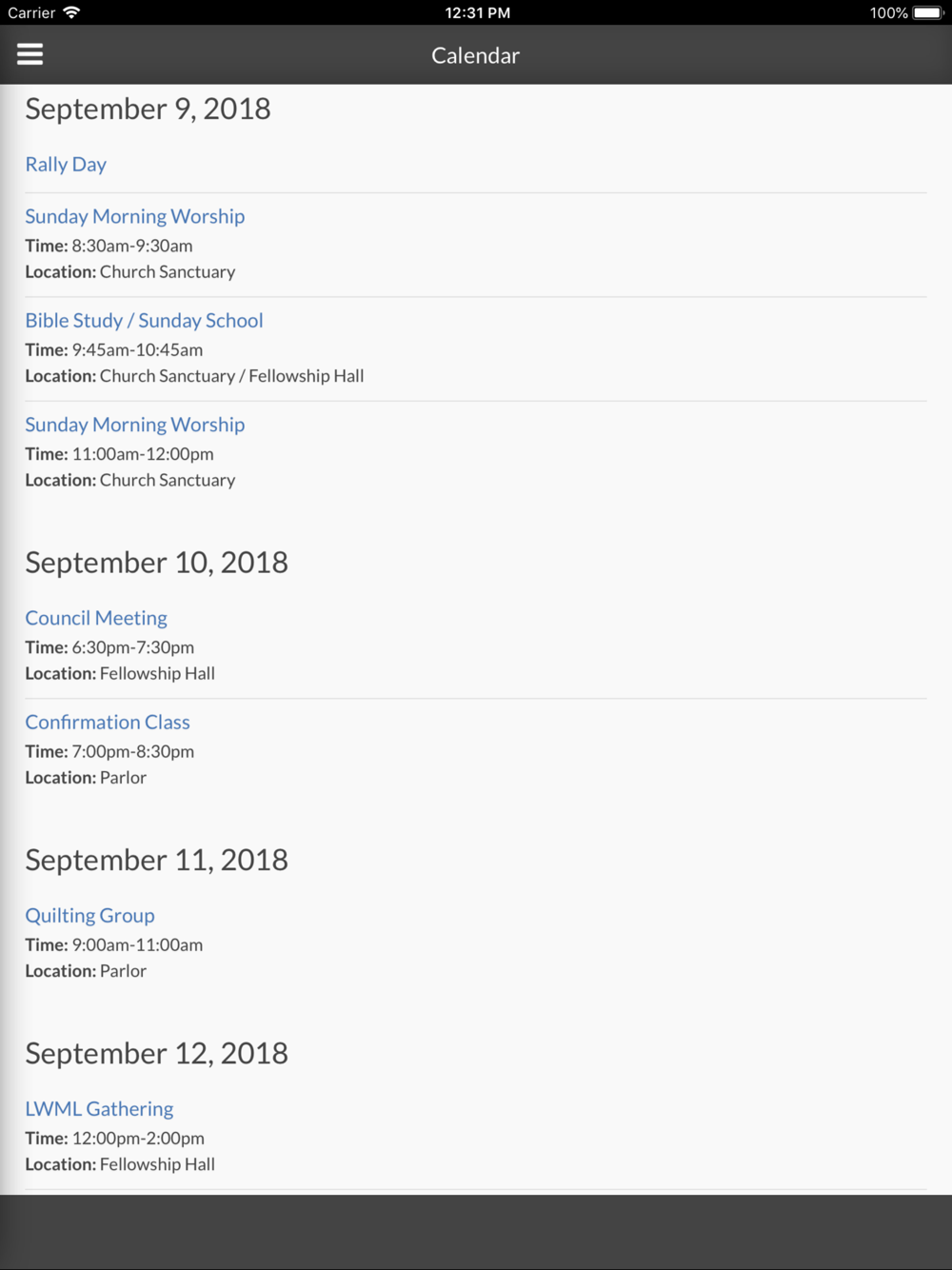Tap the Wi-Fi status icon

(71, 12)
